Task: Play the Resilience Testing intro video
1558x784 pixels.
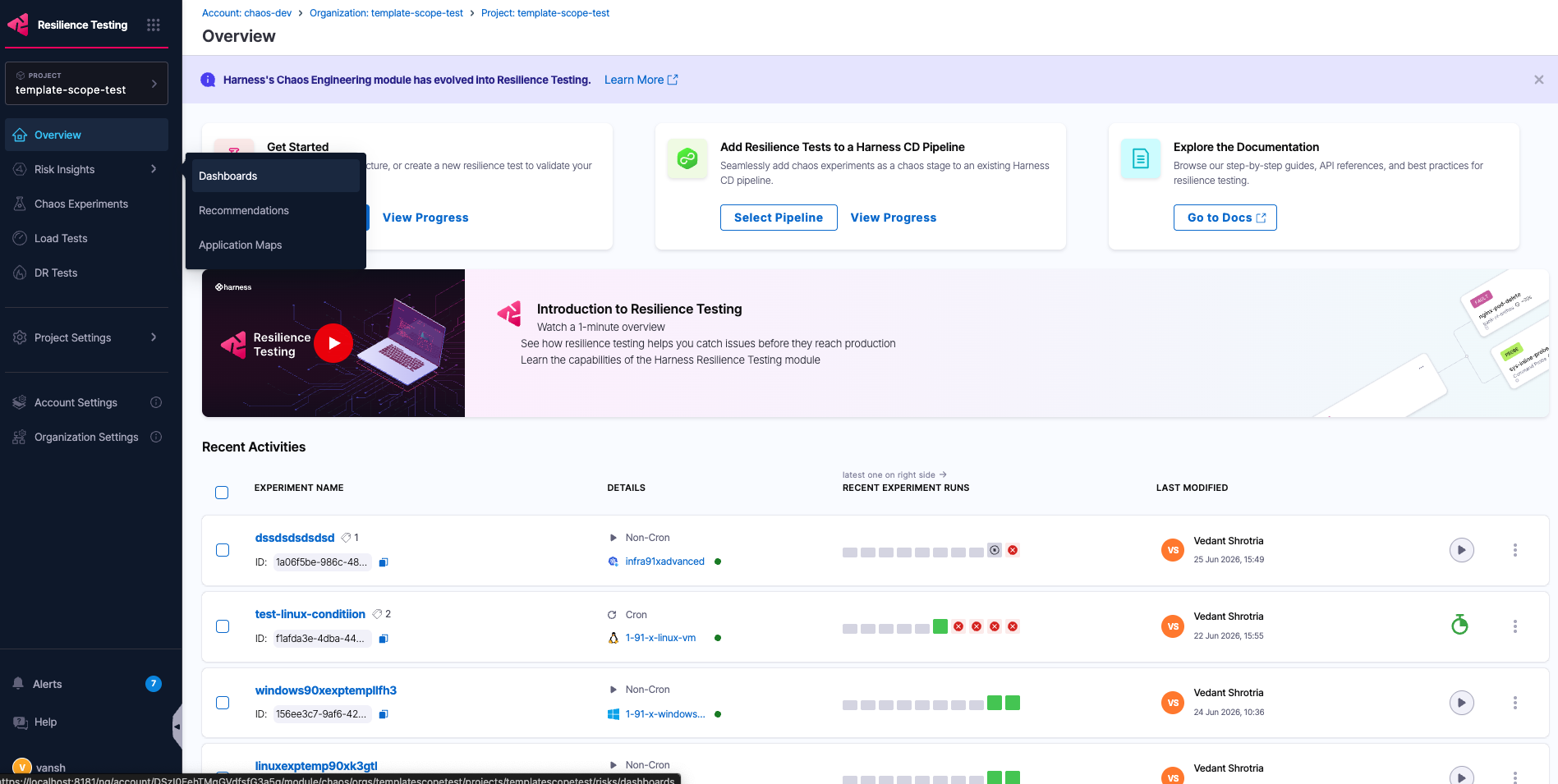Action: coord(333,343)
